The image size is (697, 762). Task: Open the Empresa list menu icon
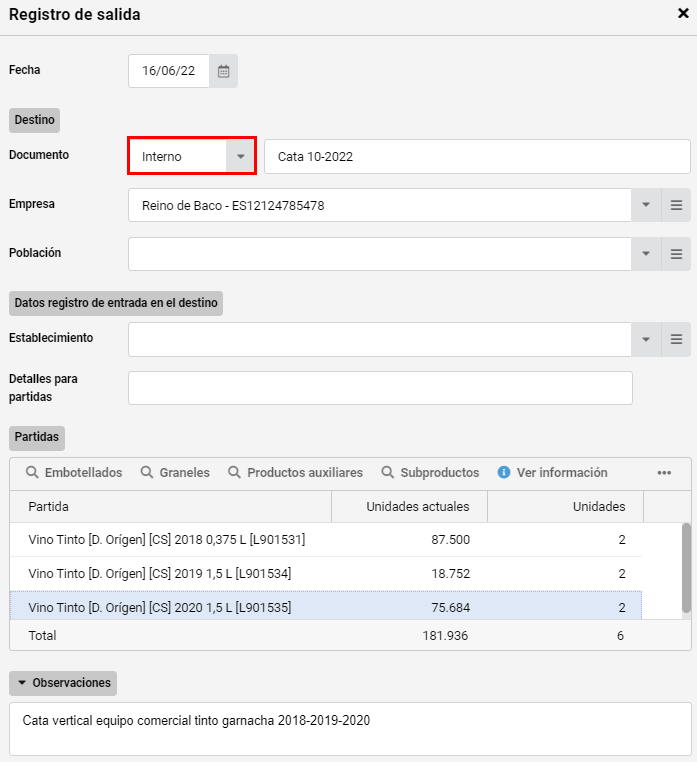point(676,205)
